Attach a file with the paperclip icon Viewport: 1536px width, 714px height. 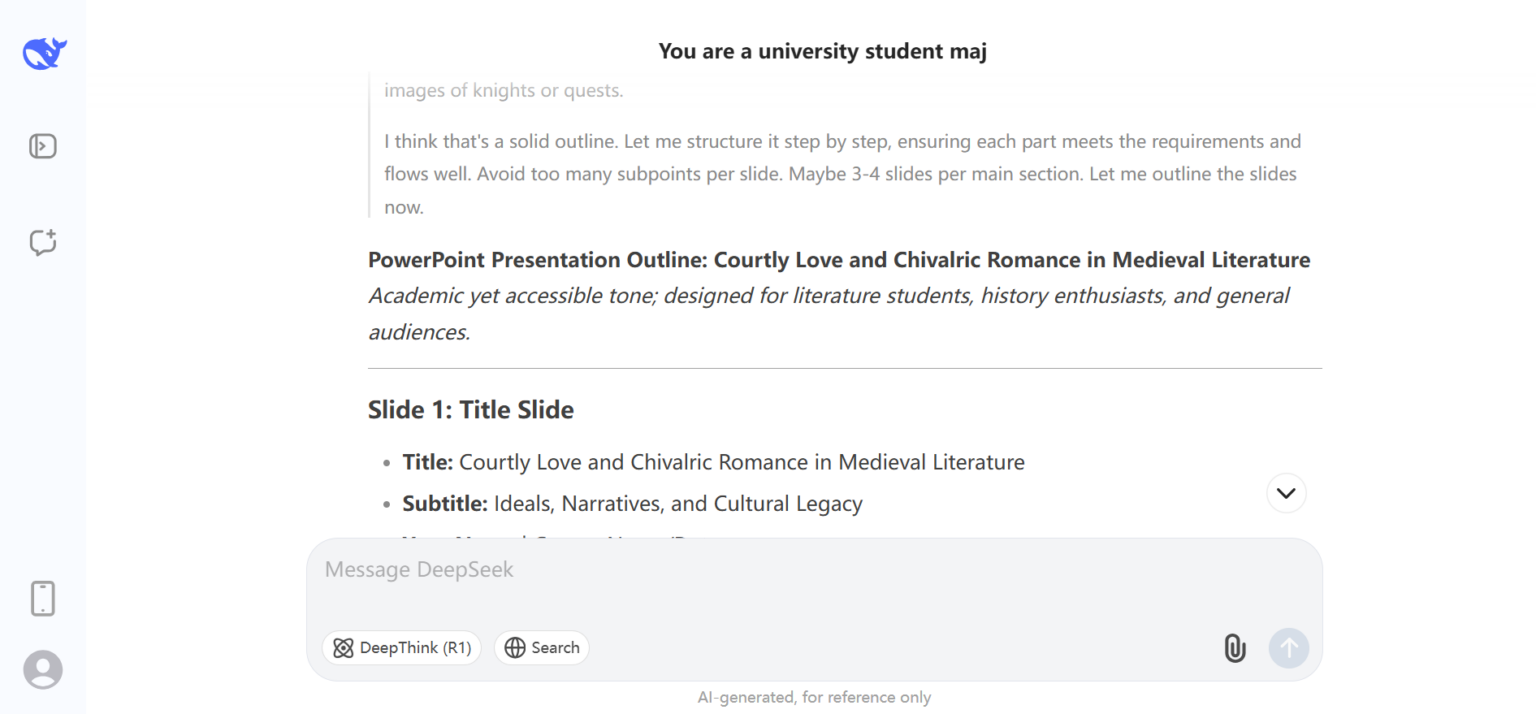[x=1234, y=648]
